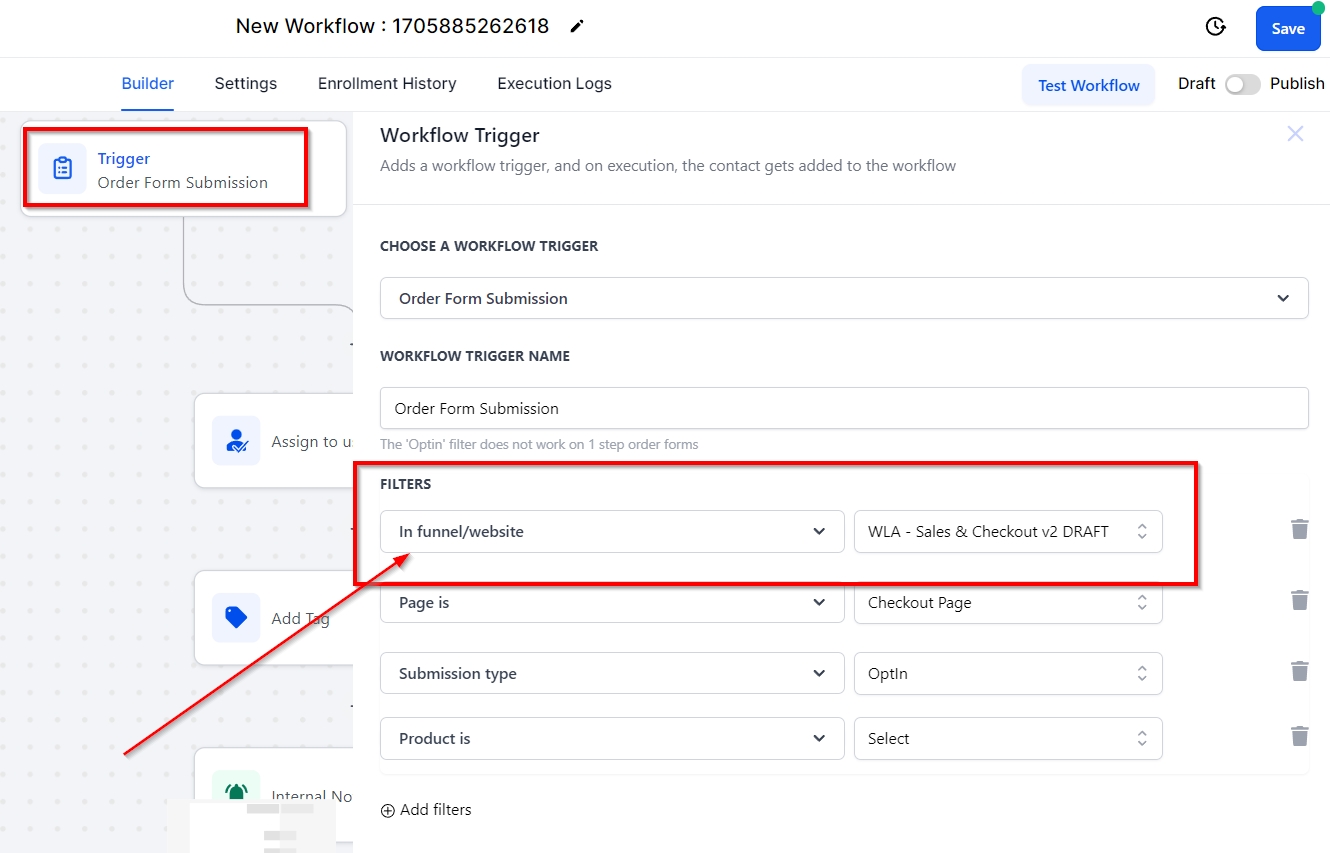
Task: Delete the In funnel/website filter
Action: 1299,529
